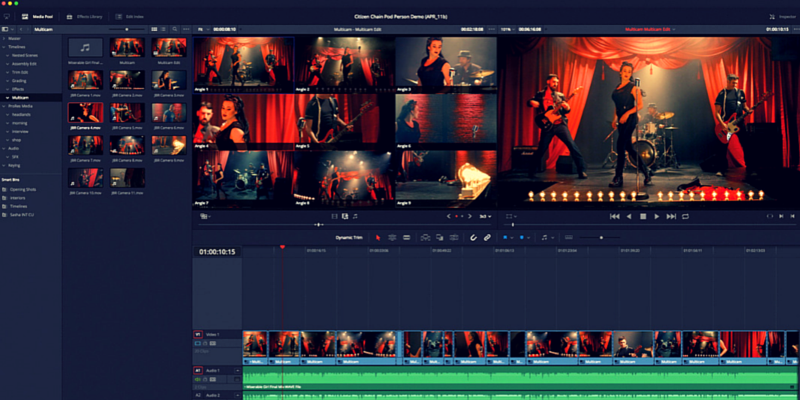Activate the Trim Edit mode tool
800x400 pixels.
click(392, 237)
